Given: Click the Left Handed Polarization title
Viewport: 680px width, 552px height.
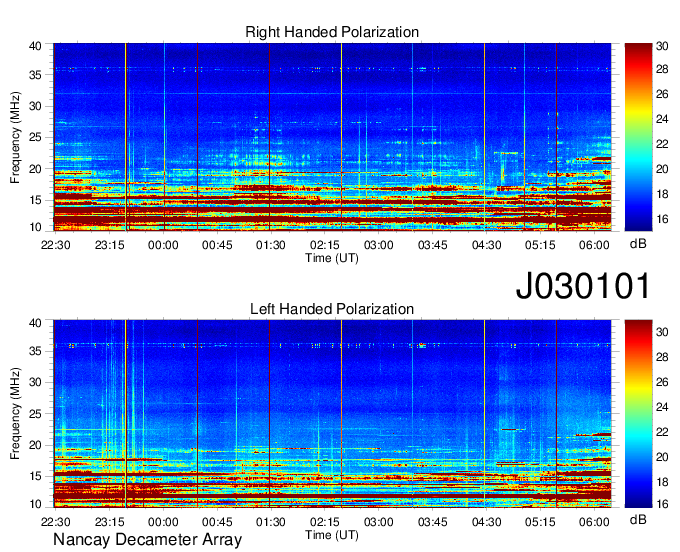Looking at the screenshot, I should [332, 309].
